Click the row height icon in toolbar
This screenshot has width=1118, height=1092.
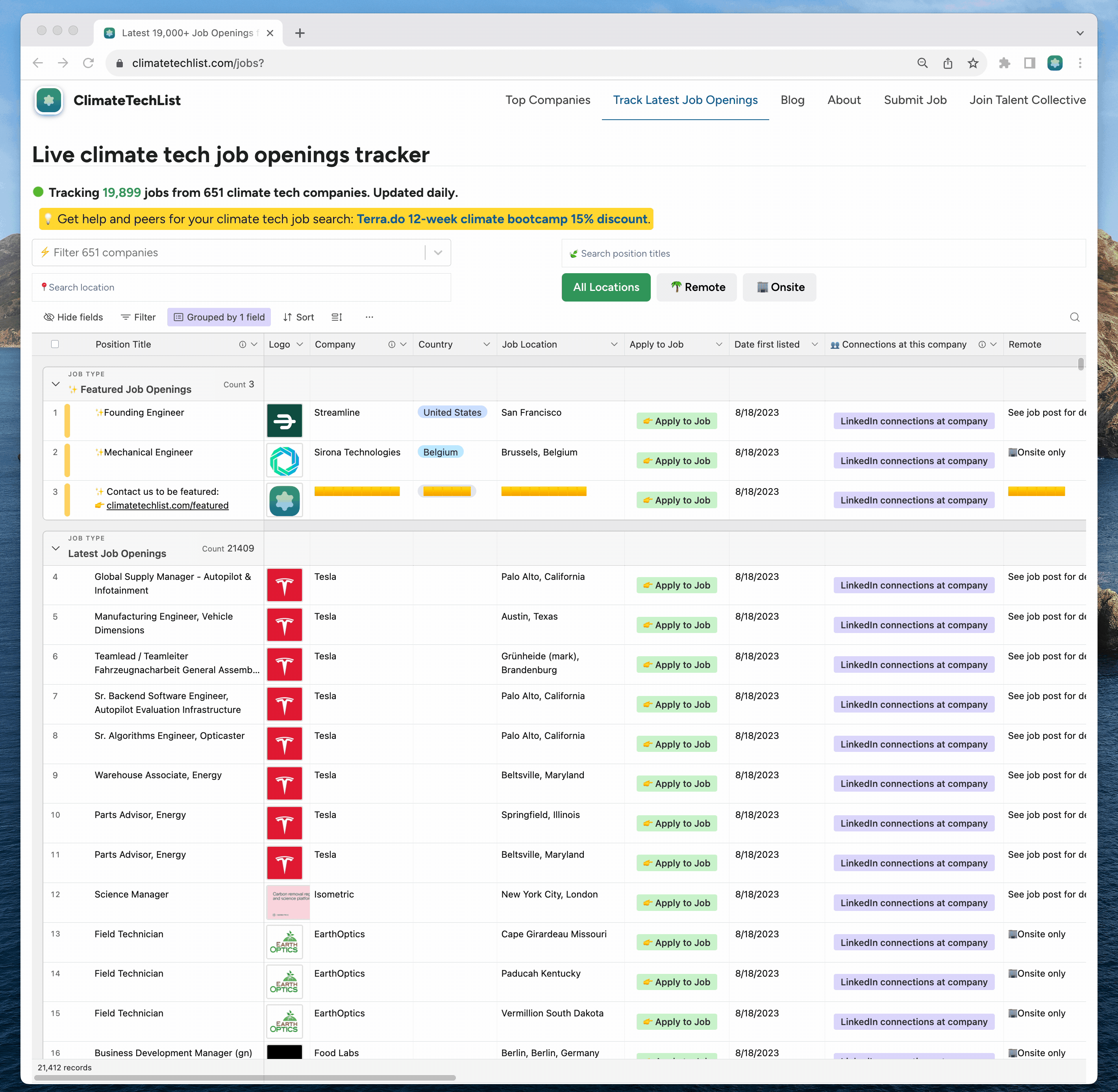337,317
